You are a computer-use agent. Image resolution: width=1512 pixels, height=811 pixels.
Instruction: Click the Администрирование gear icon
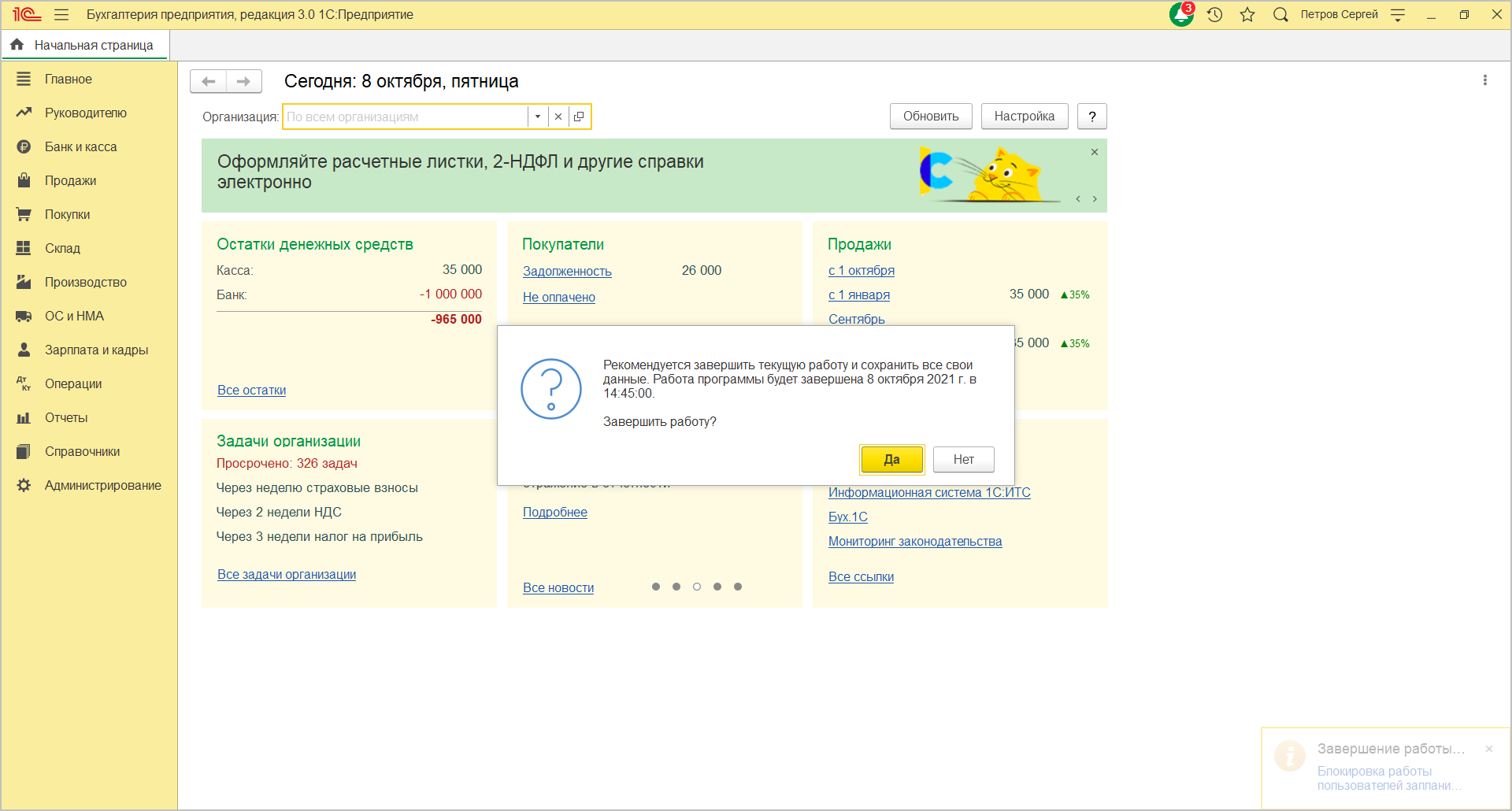tap(24, 485)
